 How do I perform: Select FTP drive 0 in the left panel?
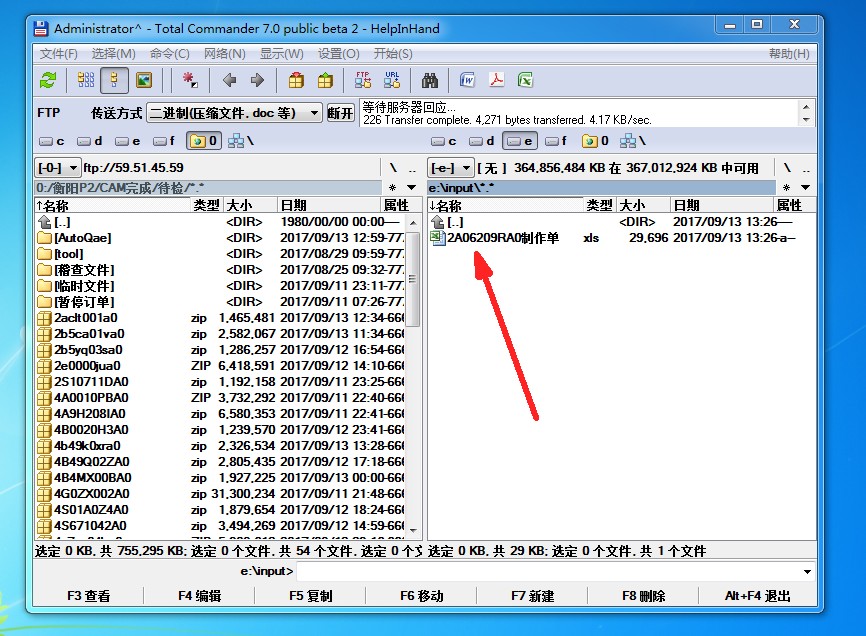point(204,141)
